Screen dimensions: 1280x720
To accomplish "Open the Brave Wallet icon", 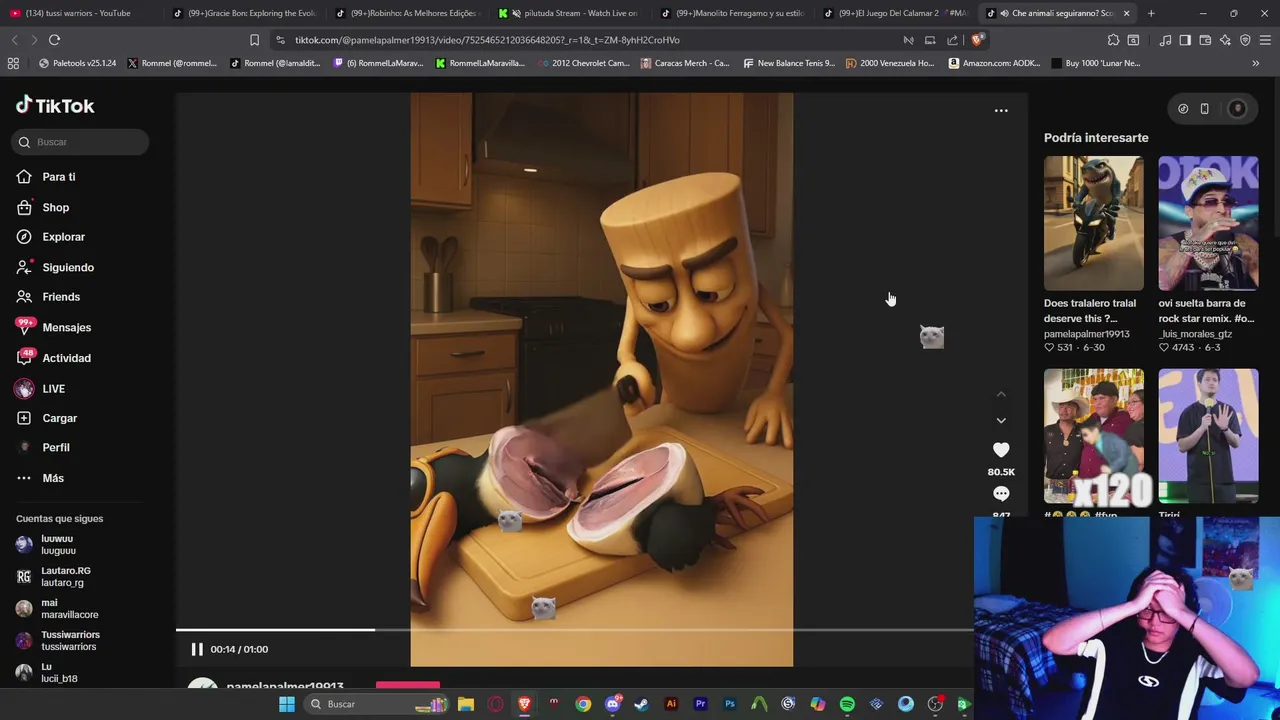I will point(1205,40).
